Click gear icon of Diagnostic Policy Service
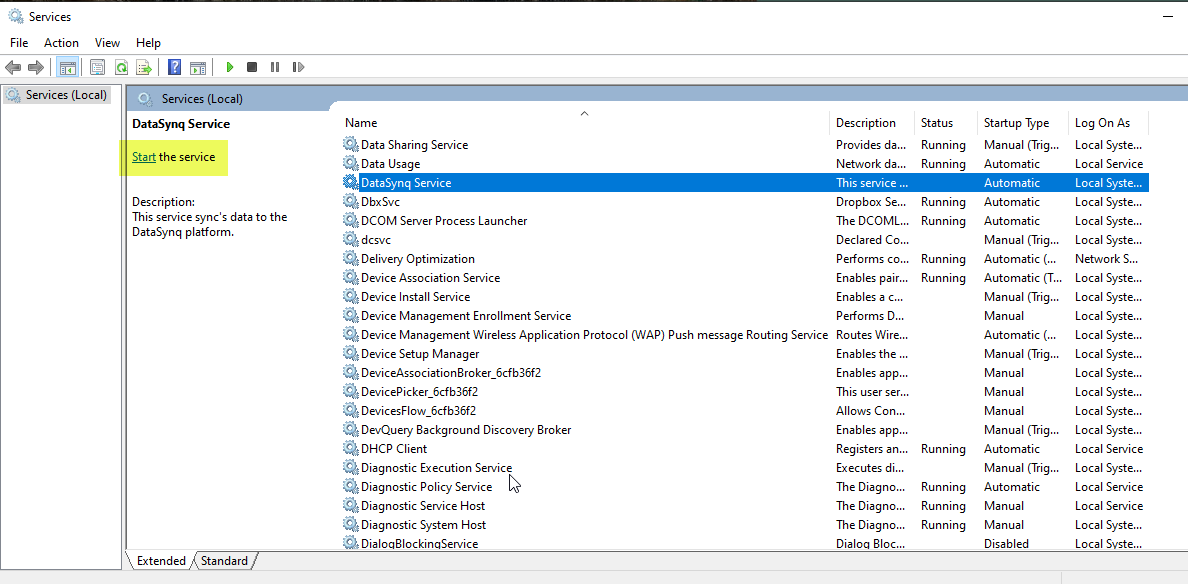Viewport: 1188px width, 584px height. [x=350, y=486]
